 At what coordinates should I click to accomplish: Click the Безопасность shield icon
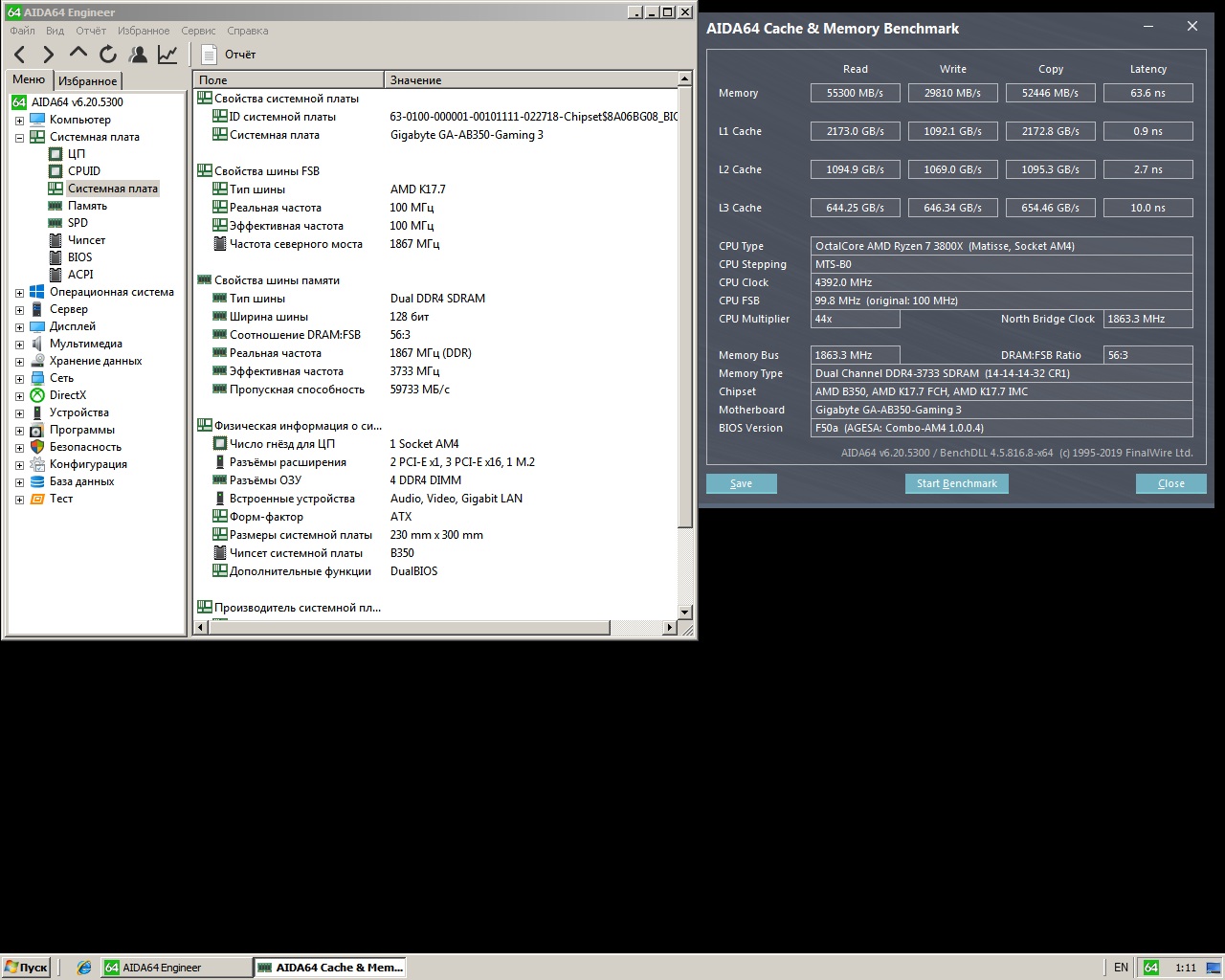37,447
